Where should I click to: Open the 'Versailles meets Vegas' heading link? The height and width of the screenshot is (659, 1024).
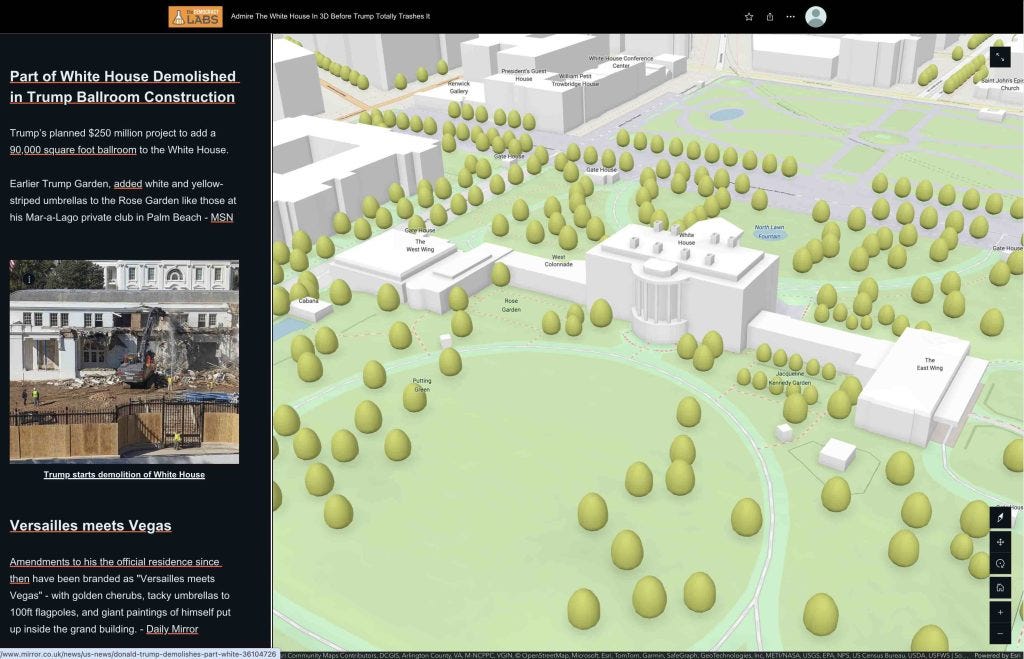(91, 526)
